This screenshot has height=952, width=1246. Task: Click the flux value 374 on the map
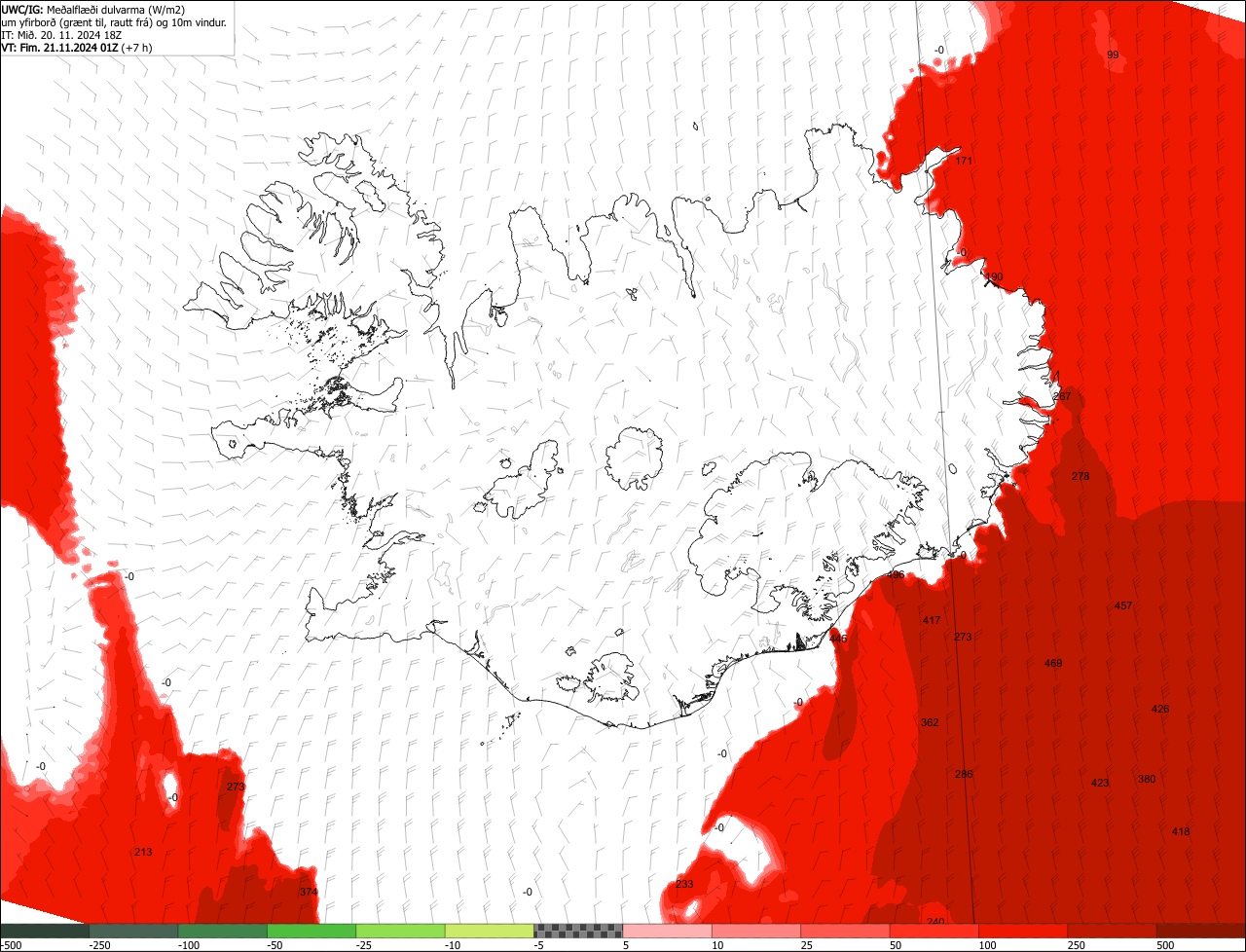(x=309, y=892)
